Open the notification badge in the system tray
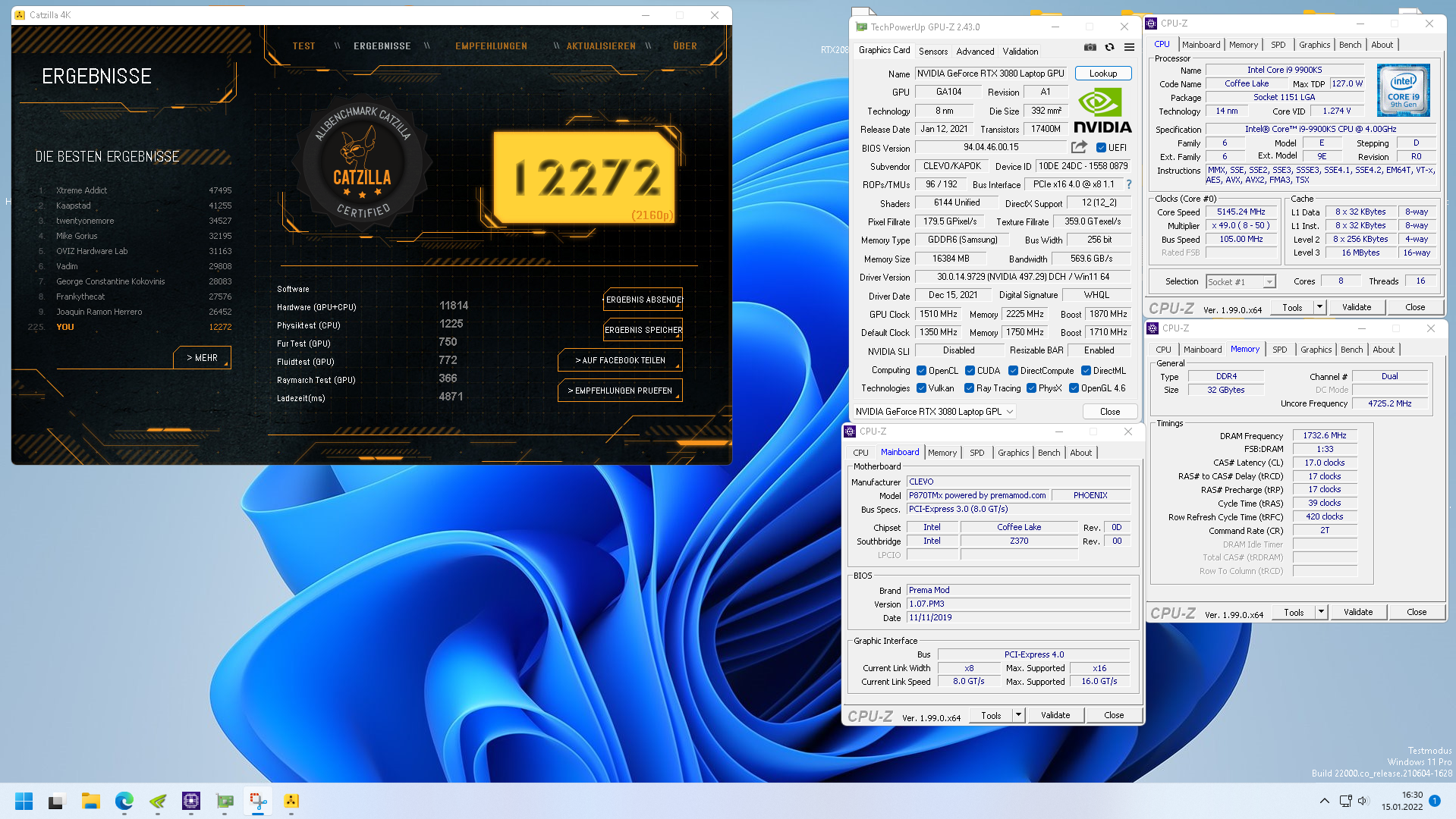1456x819 pixels. pyautogui.click(x=1435, y=801)
